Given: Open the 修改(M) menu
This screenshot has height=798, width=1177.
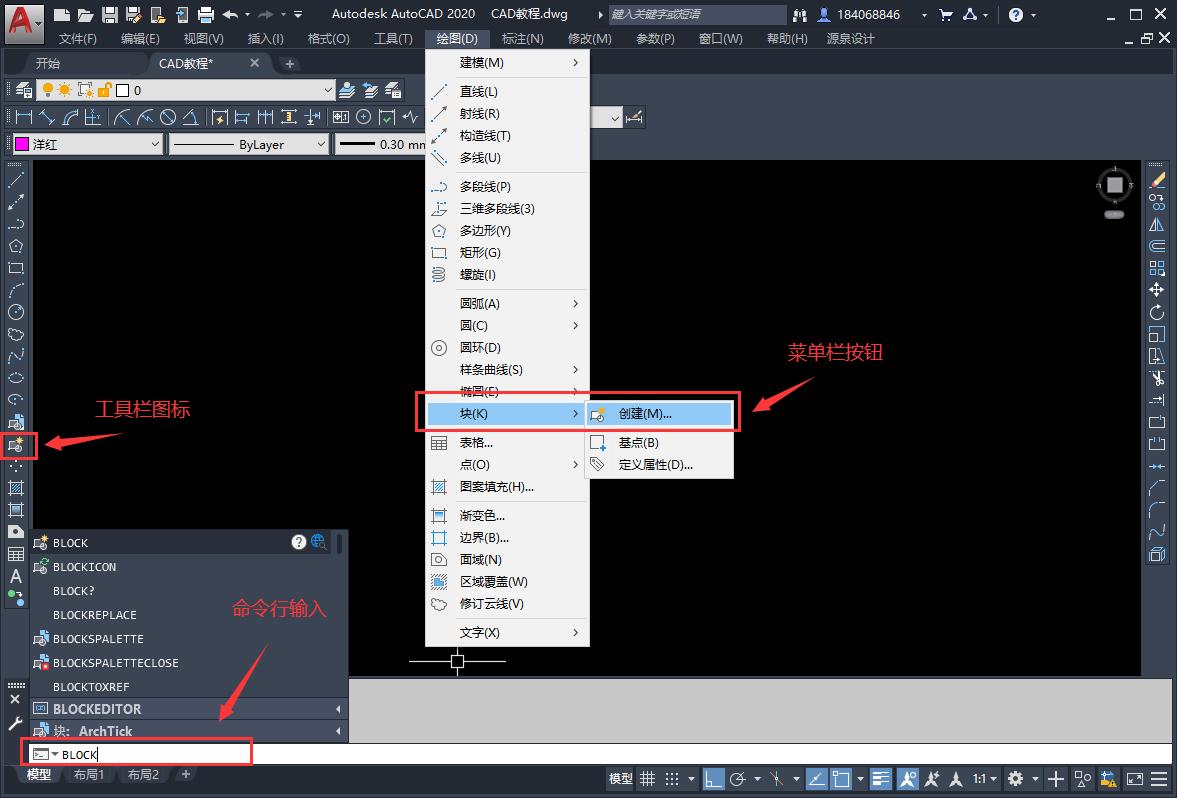Looking at the screenshot, I should (x=589, y=38).
